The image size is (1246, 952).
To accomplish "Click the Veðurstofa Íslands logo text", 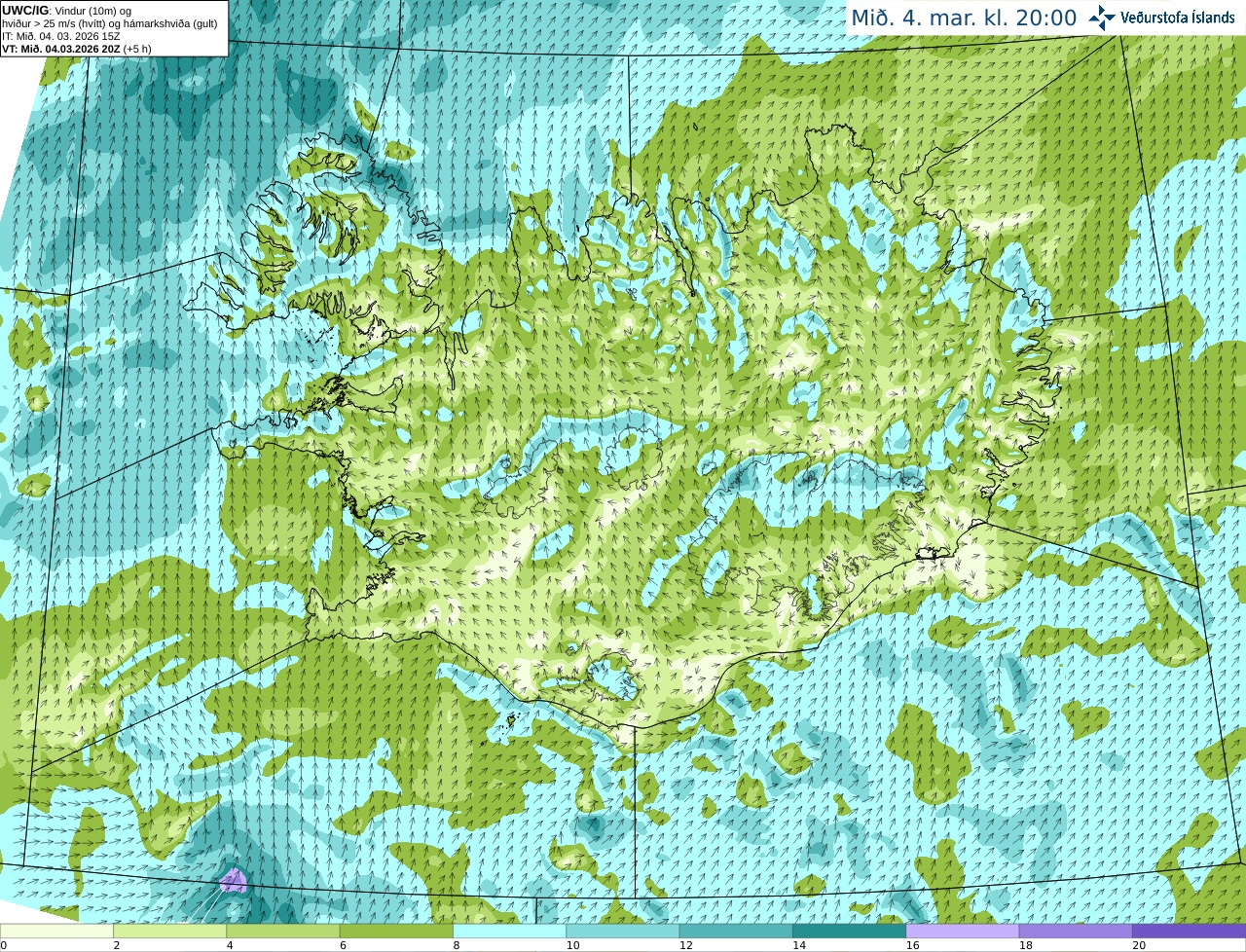I will pos(1178,18).
